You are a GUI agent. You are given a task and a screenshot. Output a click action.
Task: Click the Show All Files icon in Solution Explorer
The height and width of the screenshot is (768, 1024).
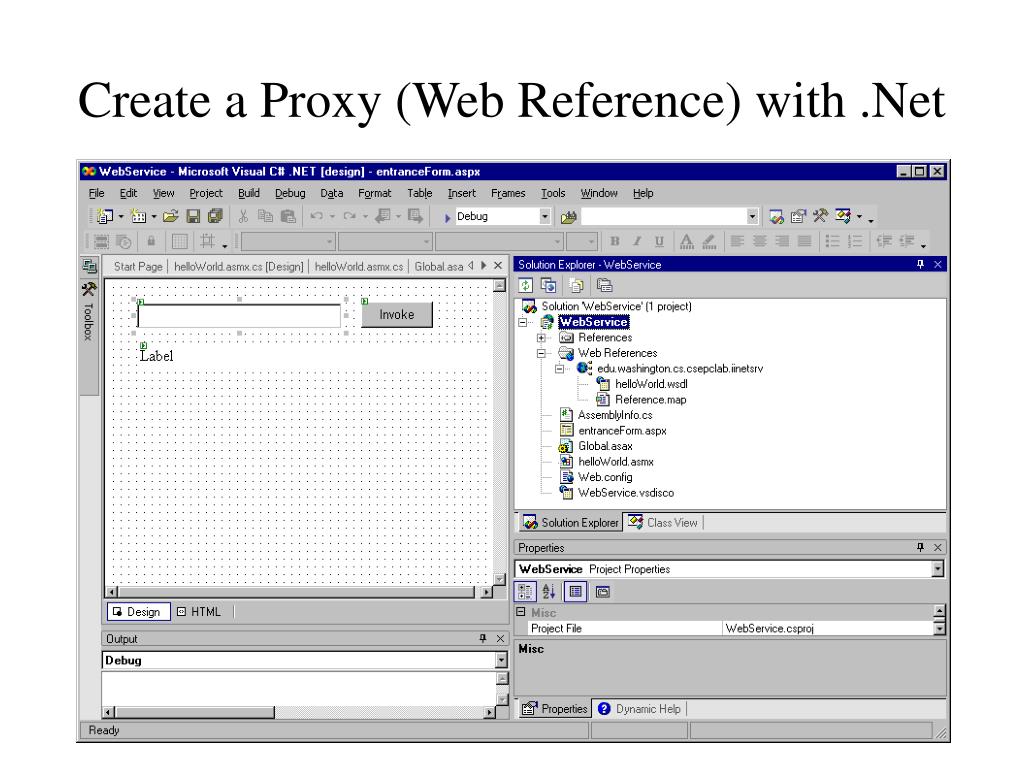[576, 285]
